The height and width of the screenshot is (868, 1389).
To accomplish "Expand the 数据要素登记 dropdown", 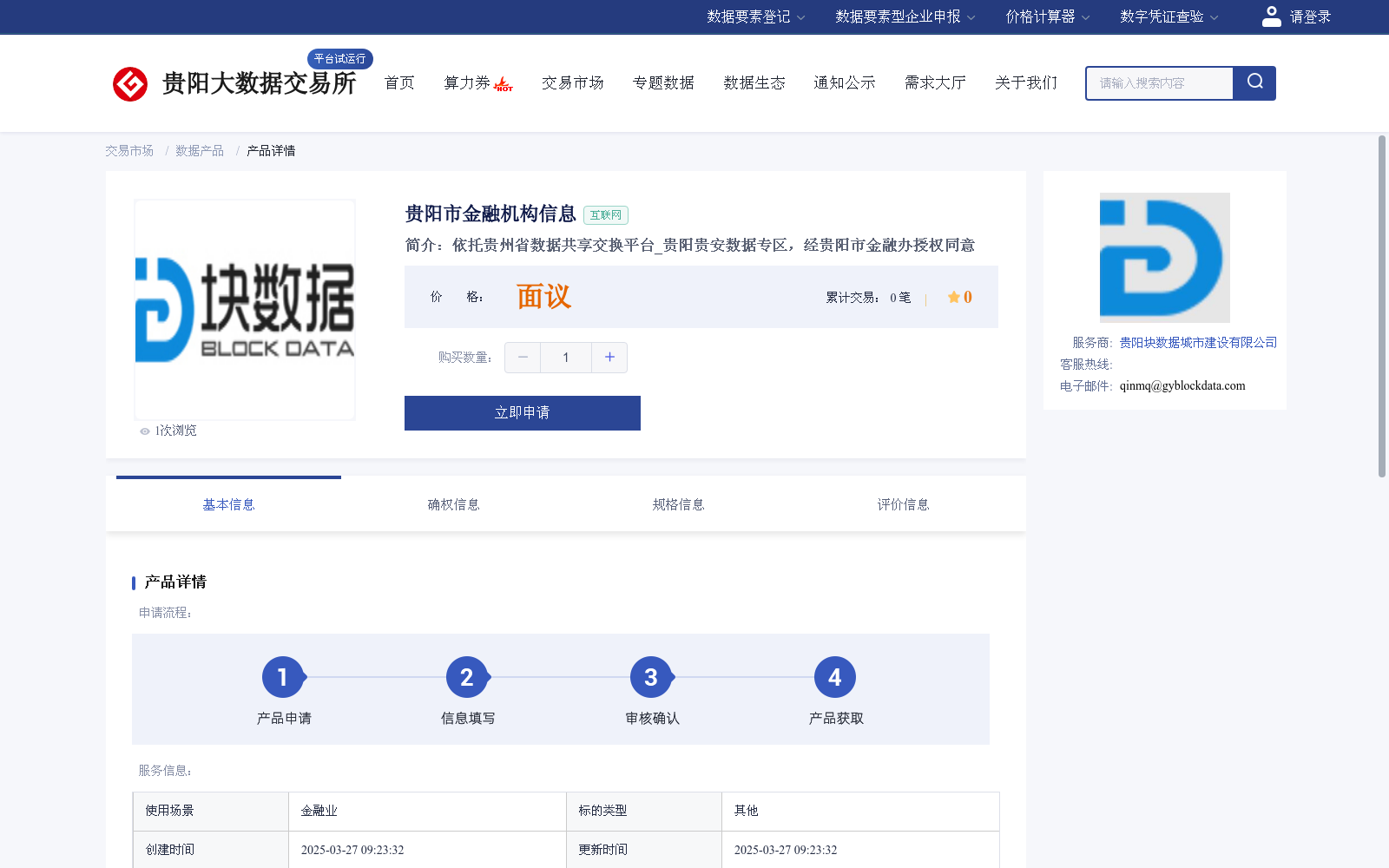I will (755, 16).
